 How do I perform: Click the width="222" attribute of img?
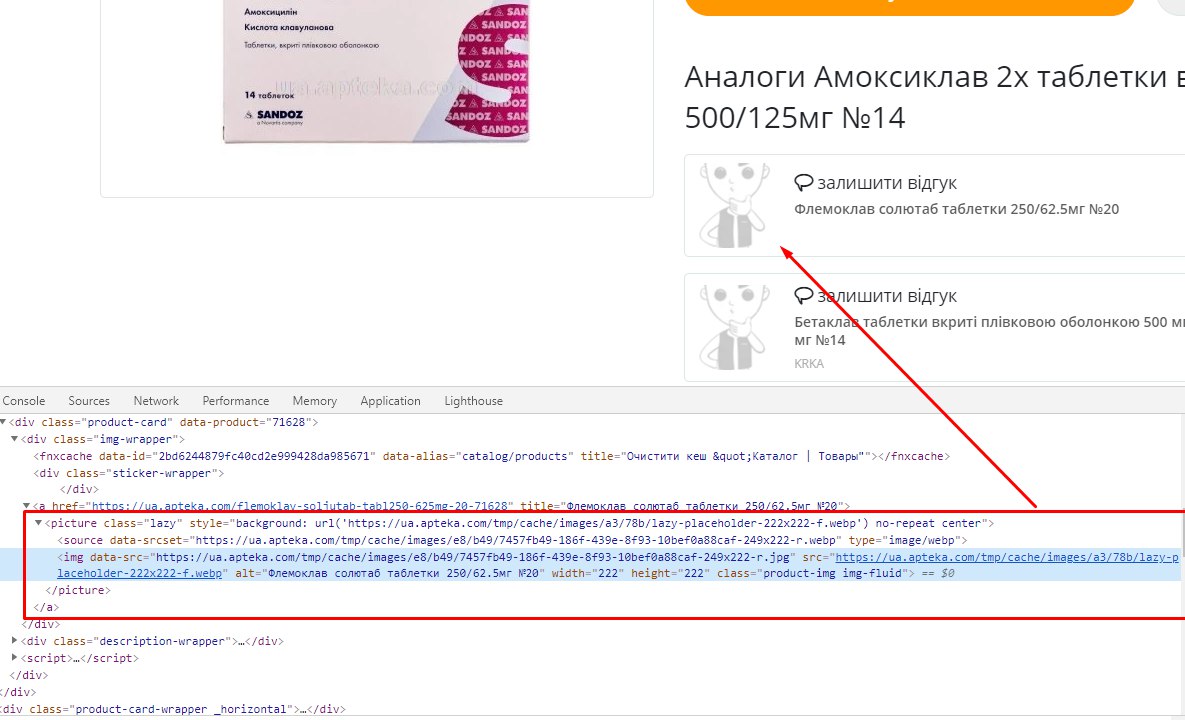588,573
